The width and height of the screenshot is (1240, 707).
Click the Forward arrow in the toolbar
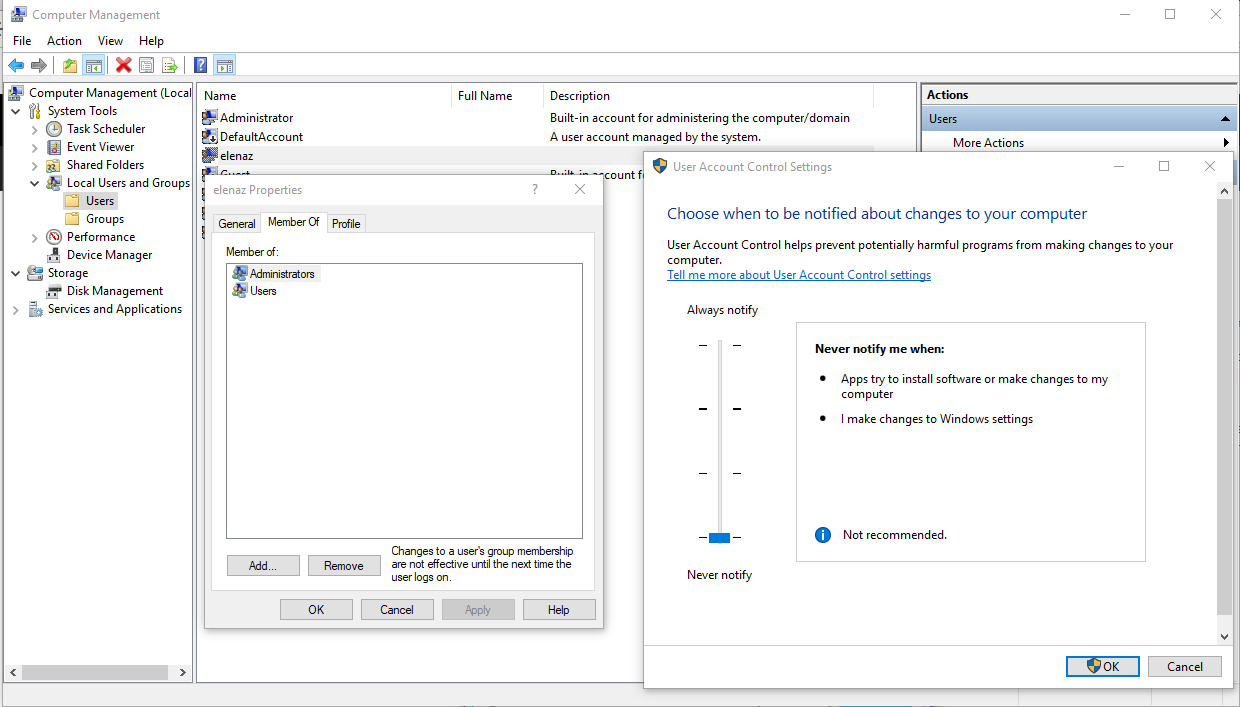click(39, 66)
